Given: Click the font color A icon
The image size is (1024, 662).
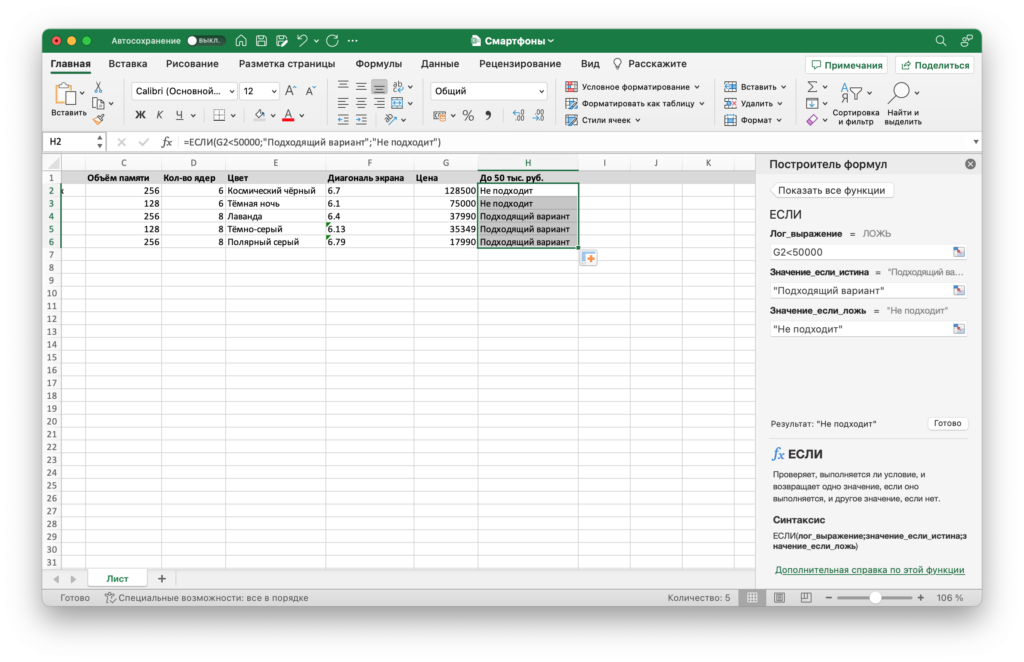Looking at the screenshot, I should point(288,115).
